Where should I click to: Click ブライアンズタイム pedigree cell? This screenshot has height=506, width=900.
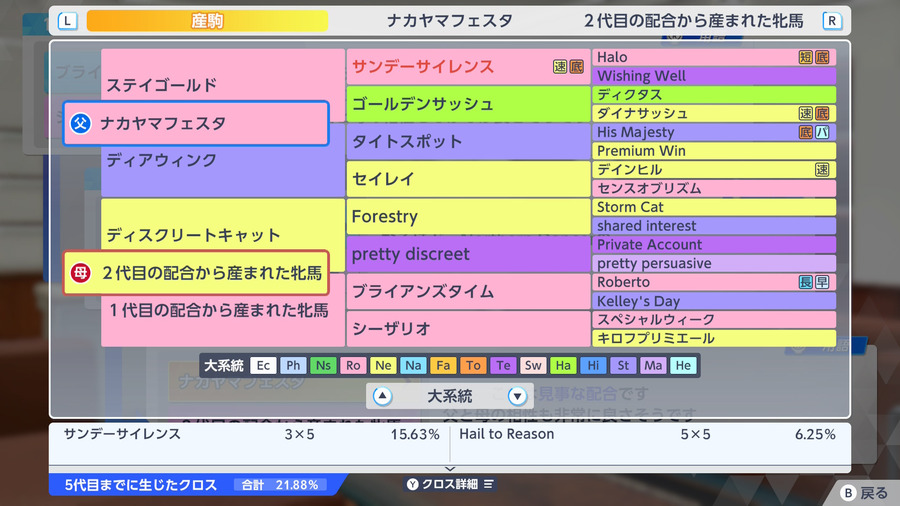pos(467,291)
